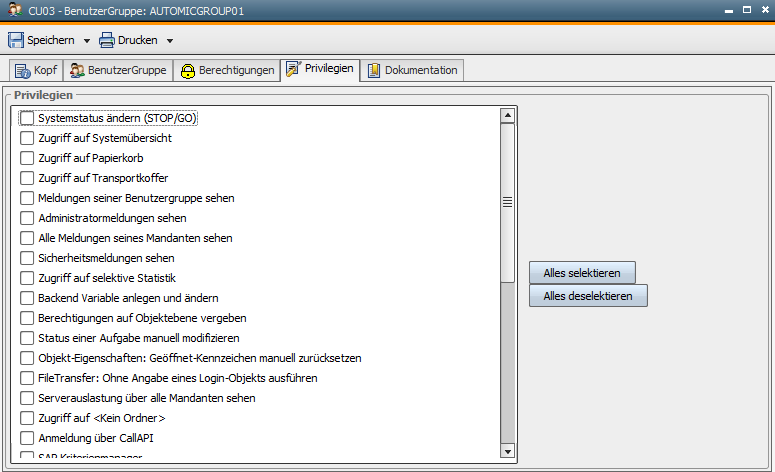
Task: Switch to the Berechtigungen tab
Action: point(226,70)
